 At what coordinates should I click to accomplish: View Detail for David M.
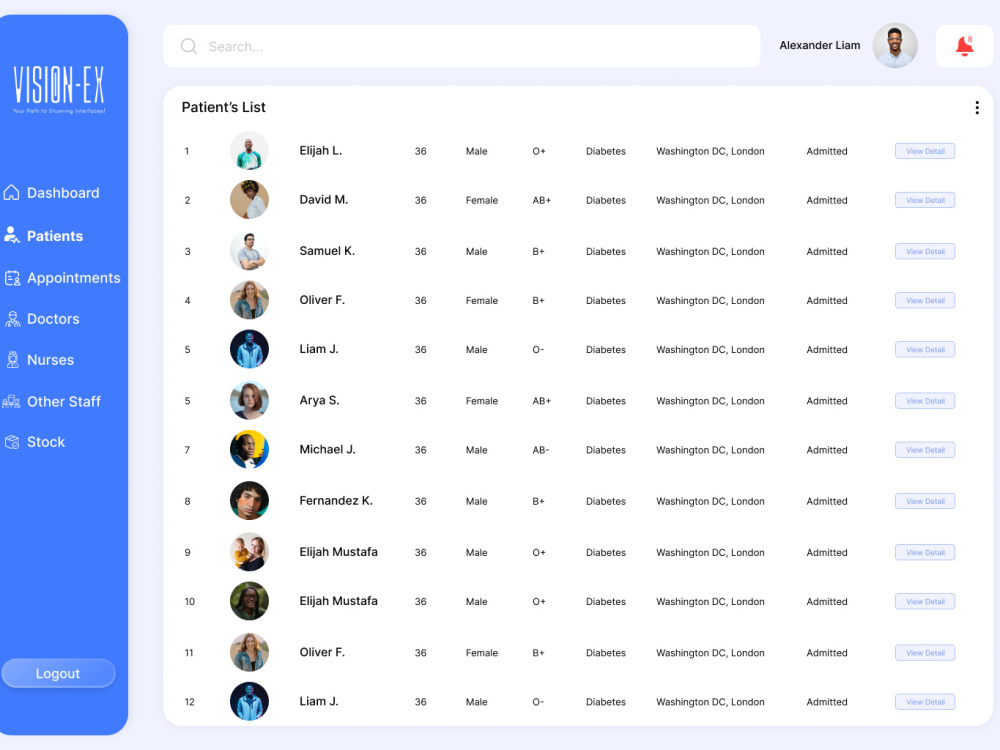tap(925, 200)
